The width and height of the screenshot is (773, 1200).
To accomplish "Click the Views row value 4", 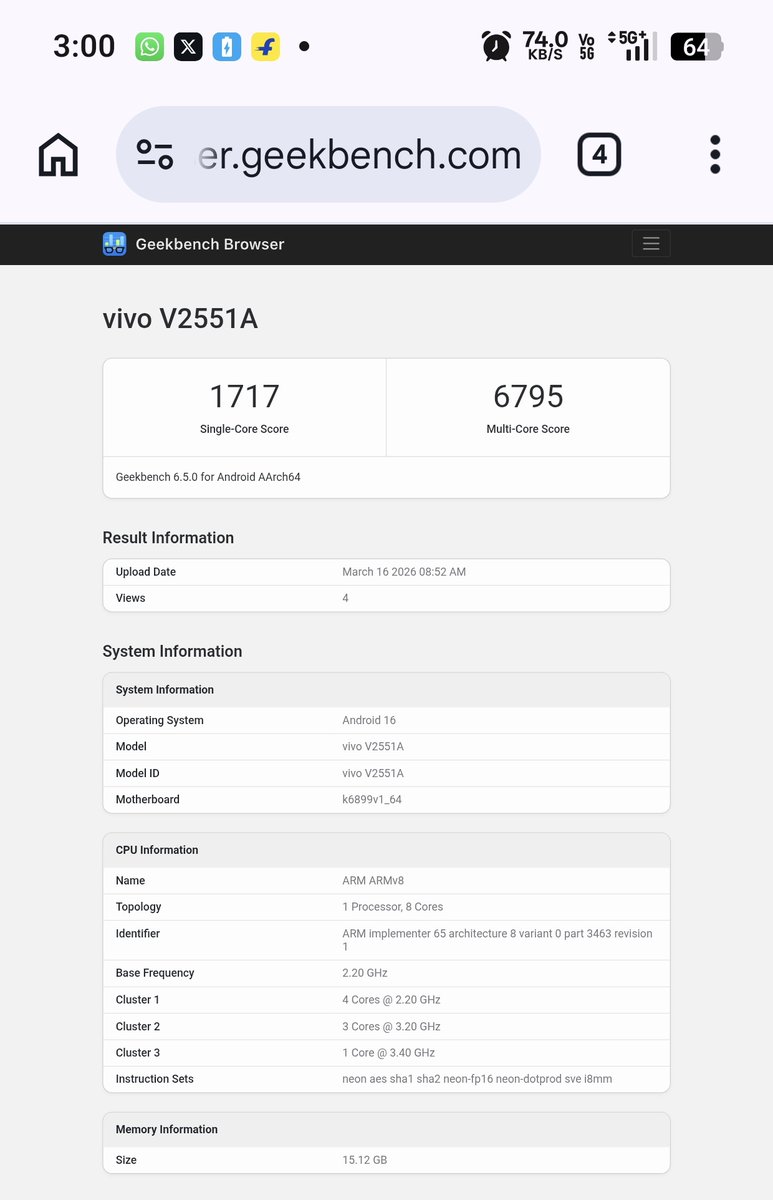I will [346, 598].
